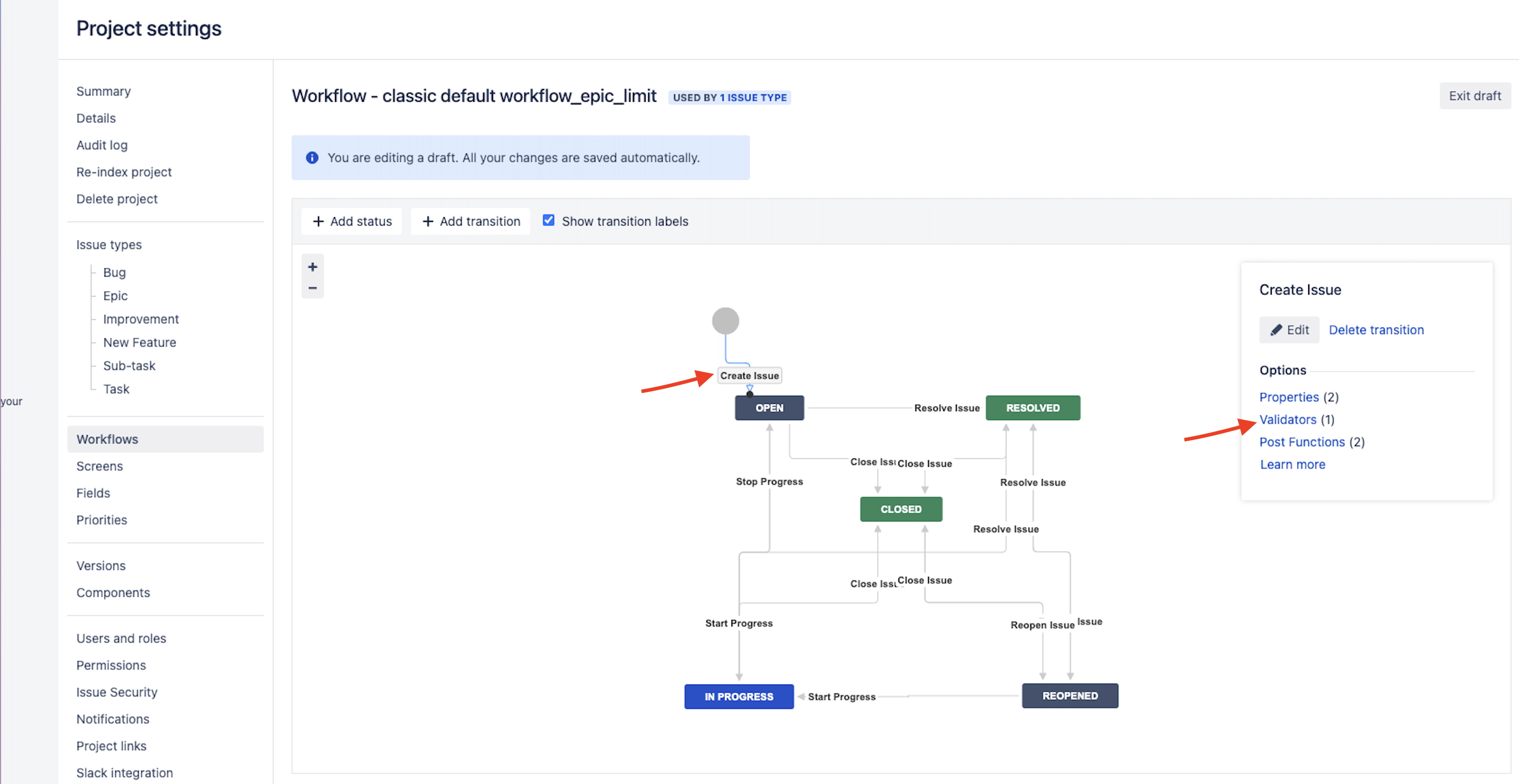Go to Permissions settings page
The image size is (1519, 784).
click(111, 665)
